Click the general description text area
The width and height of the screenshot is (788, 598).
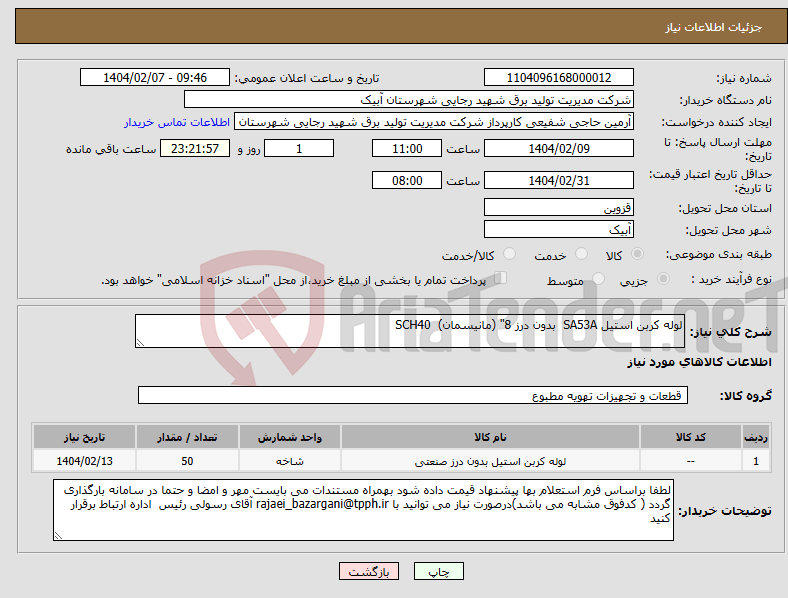pos(410,331)
